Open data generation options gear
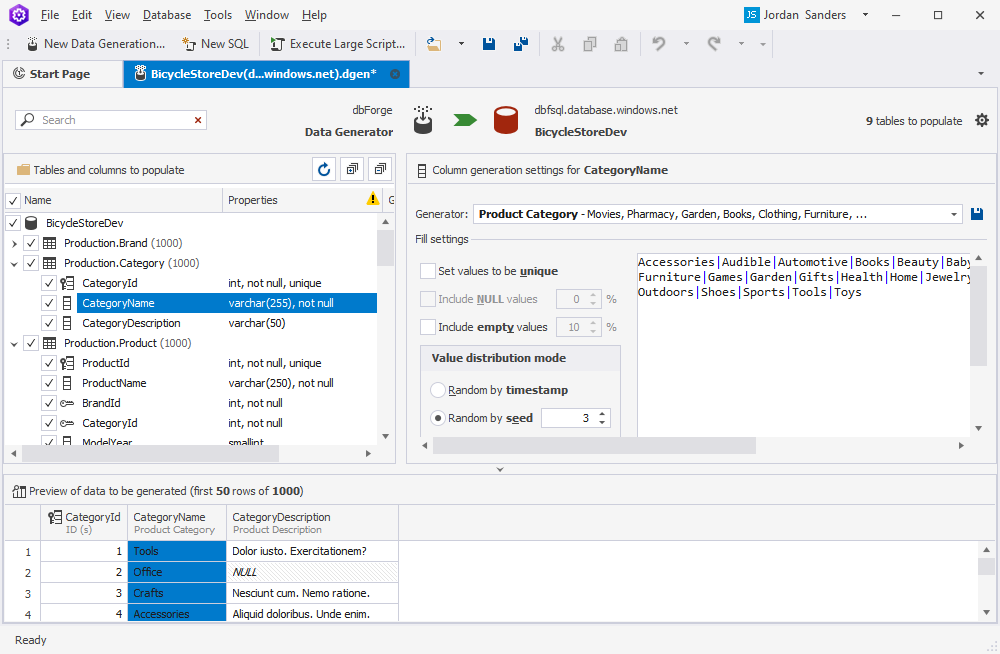 pyautogui.click(x=982, y=120)
